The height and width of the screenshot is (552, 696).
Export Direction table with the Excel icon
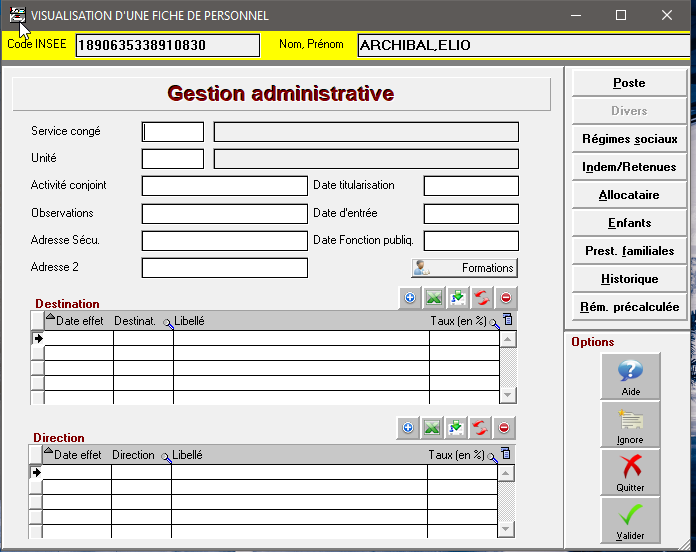click(432, 428)
